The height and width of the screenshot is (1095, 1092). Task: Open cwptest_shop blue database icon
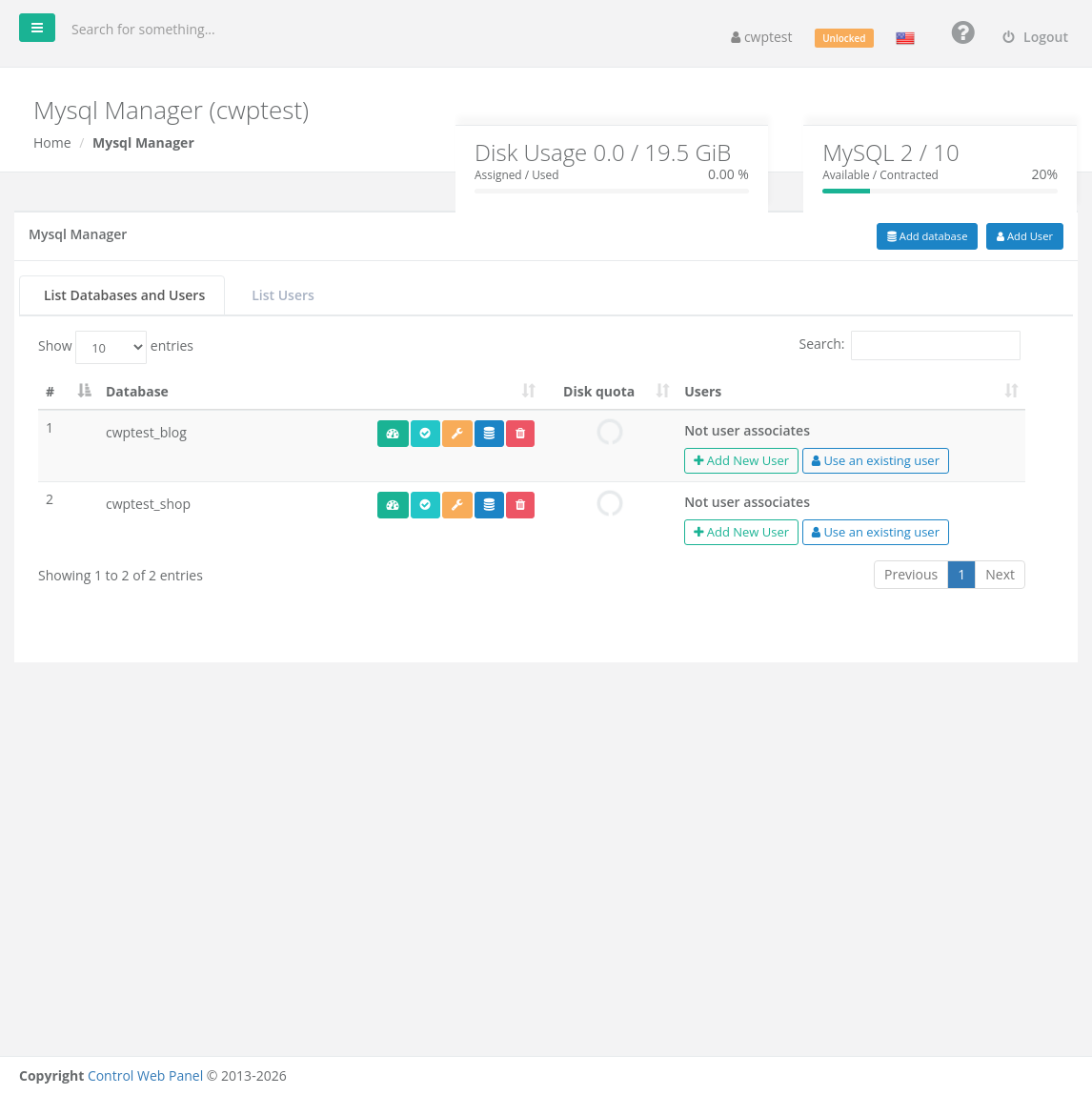489,505
